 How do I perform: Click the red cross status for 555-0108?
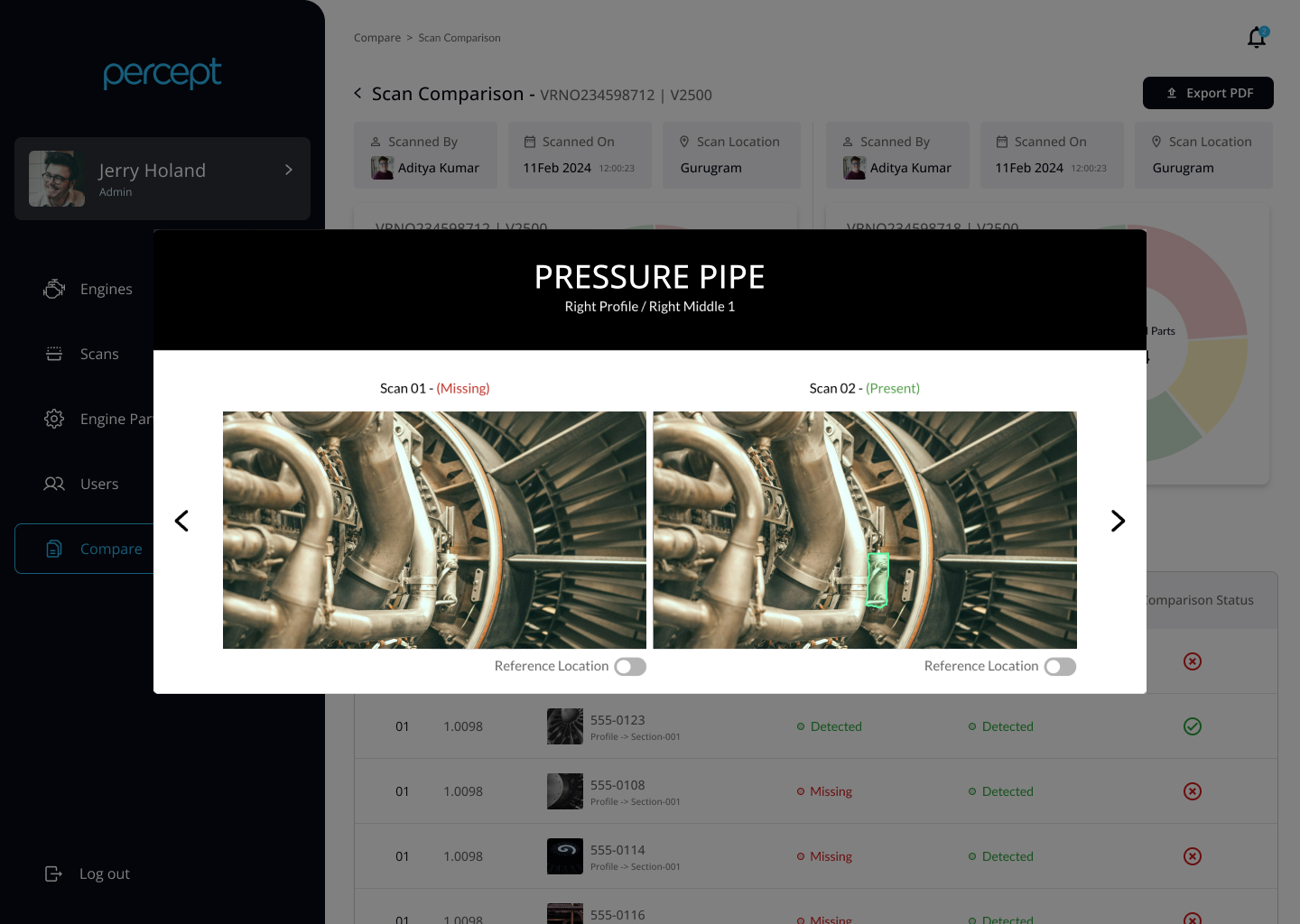pyautogui.click(x=1193, y=791)
